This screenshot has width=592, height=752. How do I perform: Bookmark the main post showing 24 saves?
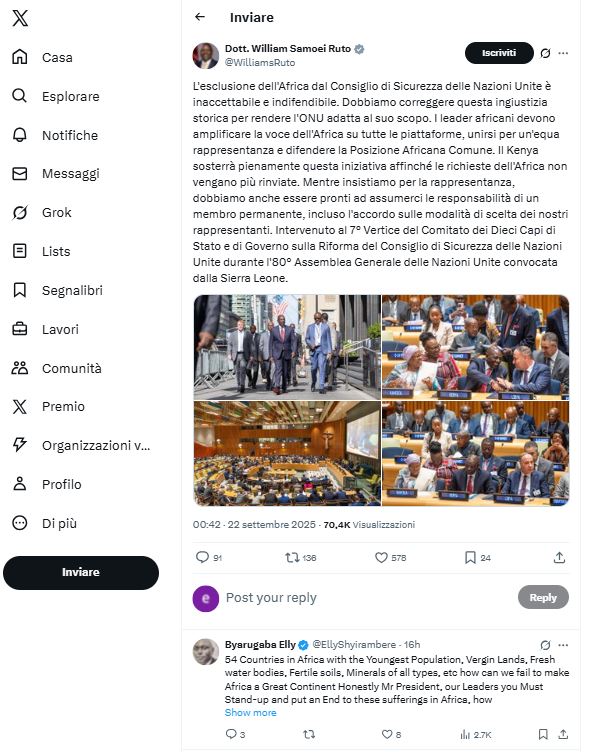pyautogui.click(x=470, y=557)
